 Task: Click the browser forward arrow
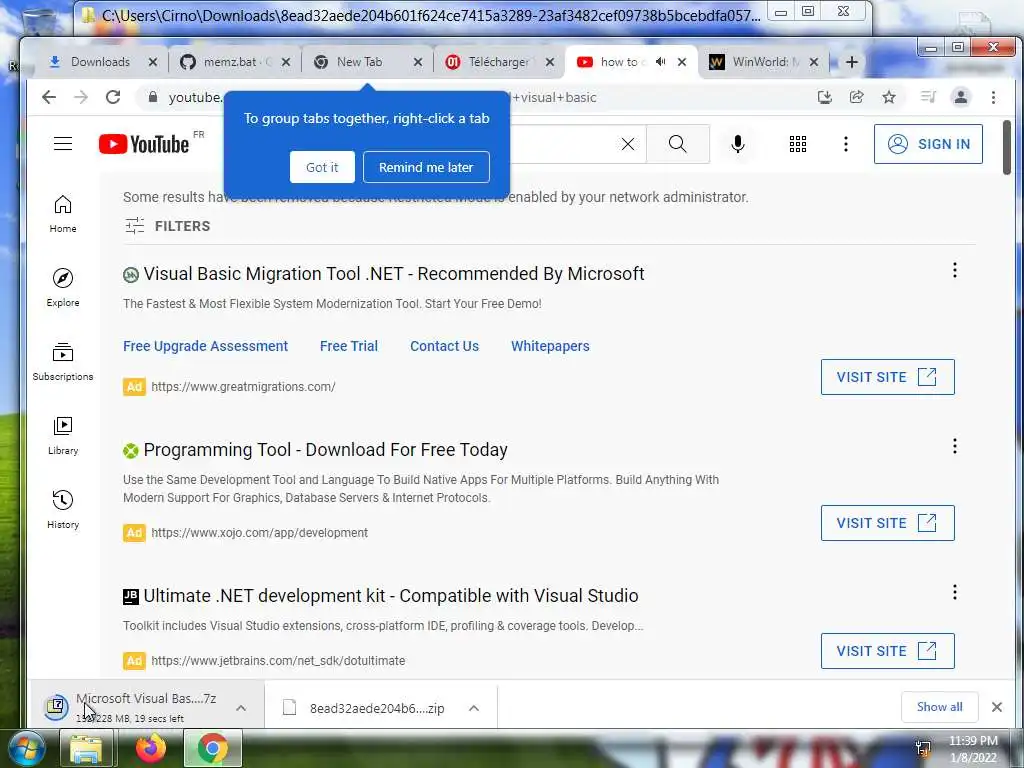tap(81, 97)
